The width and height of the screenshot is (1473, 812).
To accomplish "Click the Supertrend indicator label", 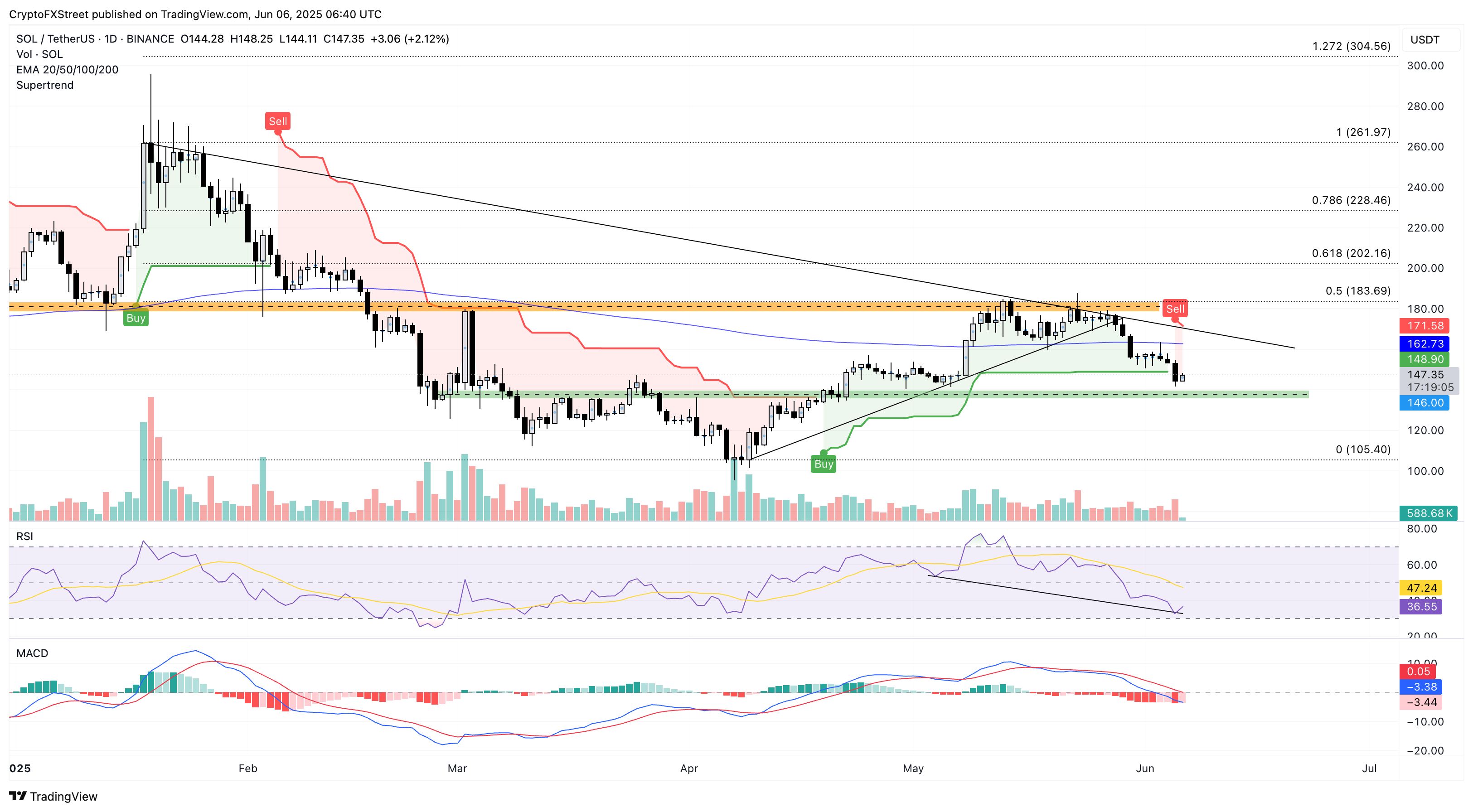I will coord(44,85).
